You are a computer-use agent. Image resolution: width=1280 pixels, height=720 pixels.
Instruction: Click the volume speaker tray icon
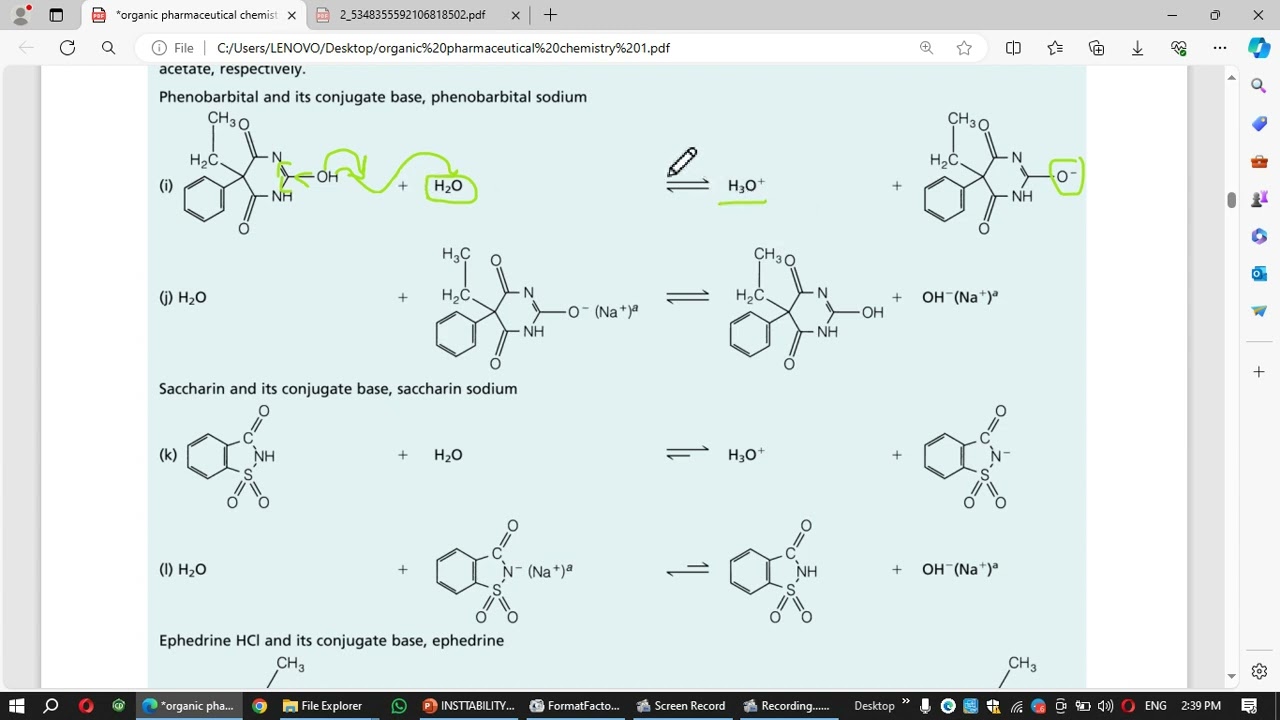point(1105,706)
